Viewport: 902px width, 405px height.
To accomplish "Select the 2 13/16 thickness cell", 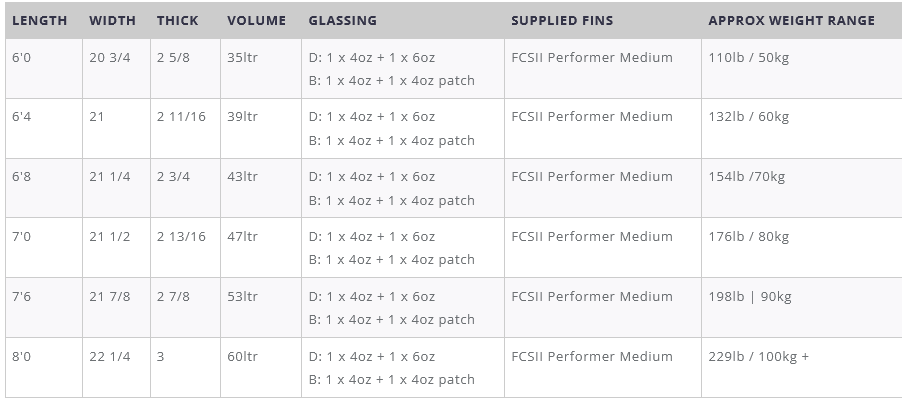I will click(x=181, y=237).
